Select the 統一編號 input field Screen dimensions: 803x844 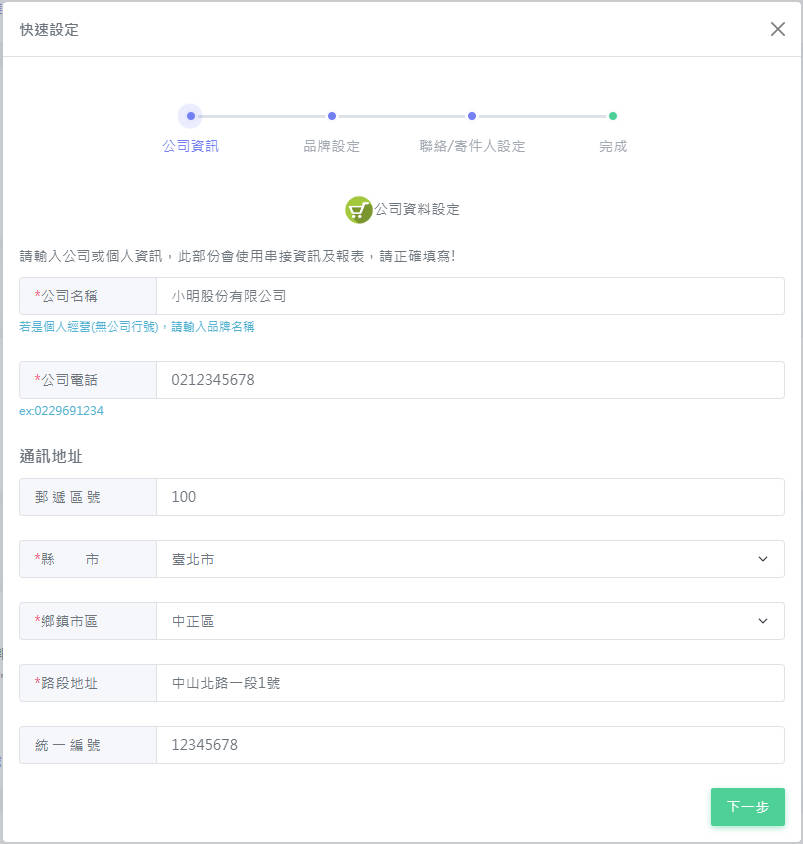tap(470, 745)
